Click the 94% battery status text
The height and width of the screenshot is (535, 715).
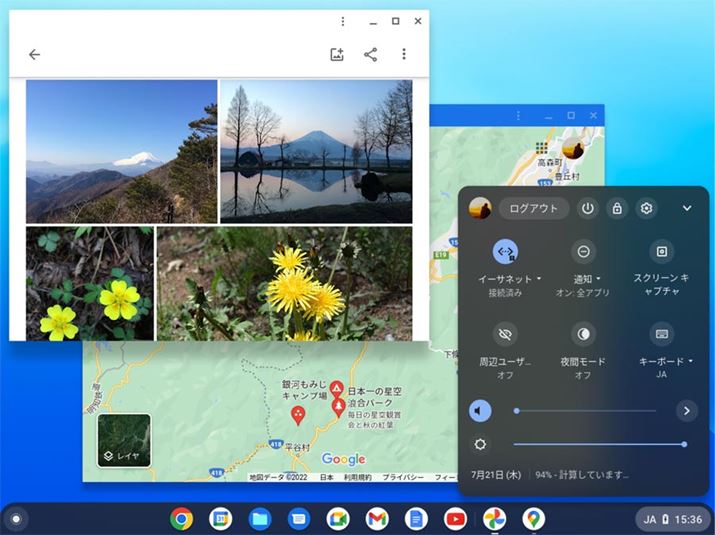tap(582, 475)
